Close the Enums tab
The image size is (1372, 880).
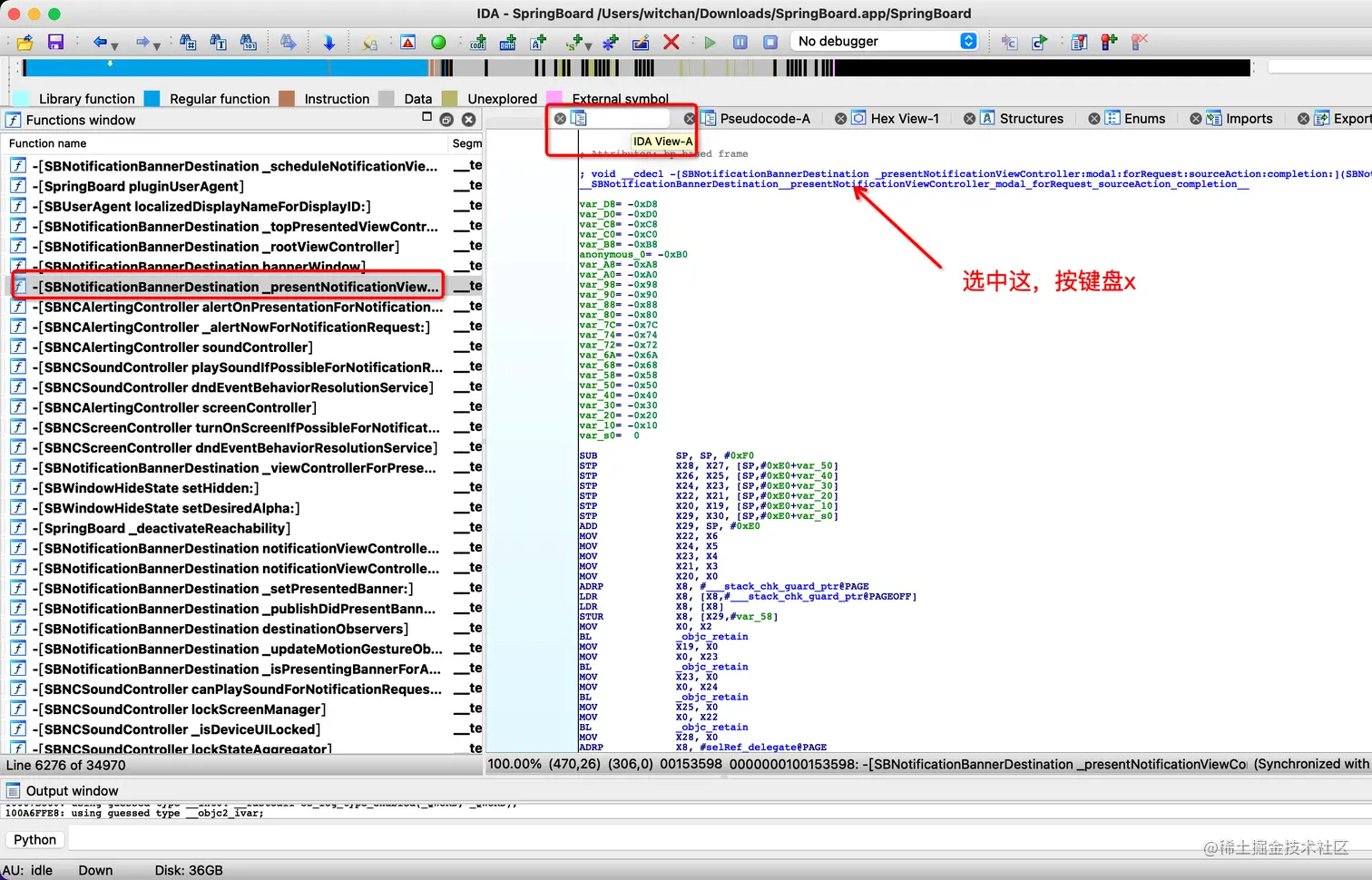click(1094, 119)
